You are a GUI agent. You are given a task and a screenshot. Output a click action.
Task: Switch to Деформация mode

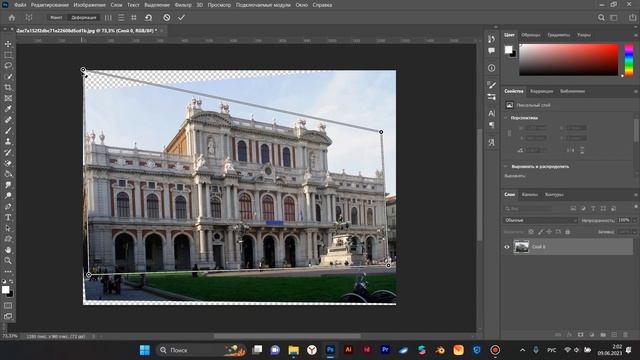pyautogui.click(x=84, y=18)
